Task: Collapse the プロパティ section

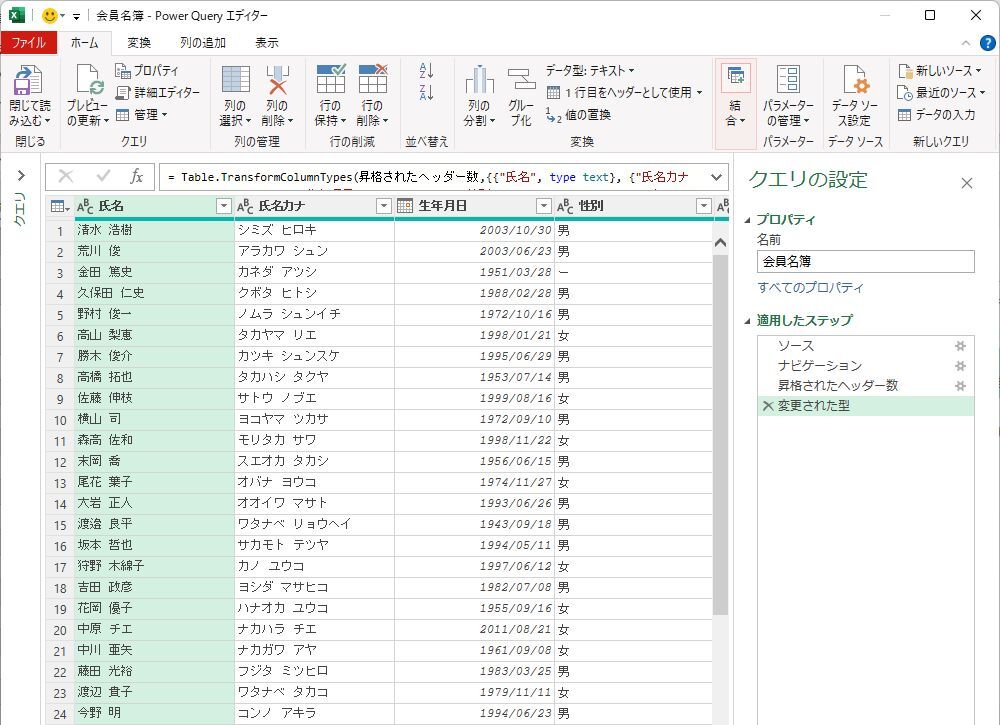Action: (749, 220)
